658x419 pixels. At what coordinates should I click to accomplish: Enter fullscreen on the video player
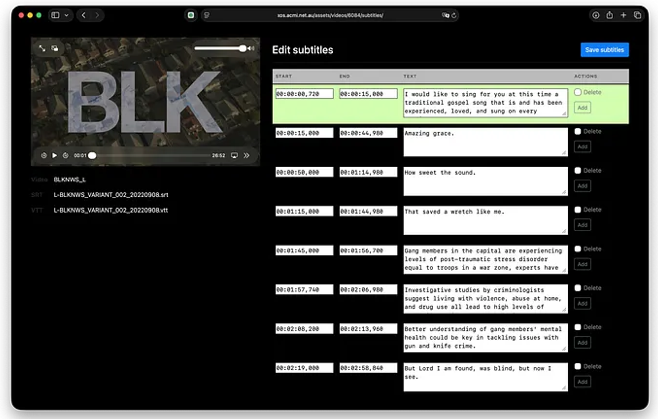click(x=42, y=48)
